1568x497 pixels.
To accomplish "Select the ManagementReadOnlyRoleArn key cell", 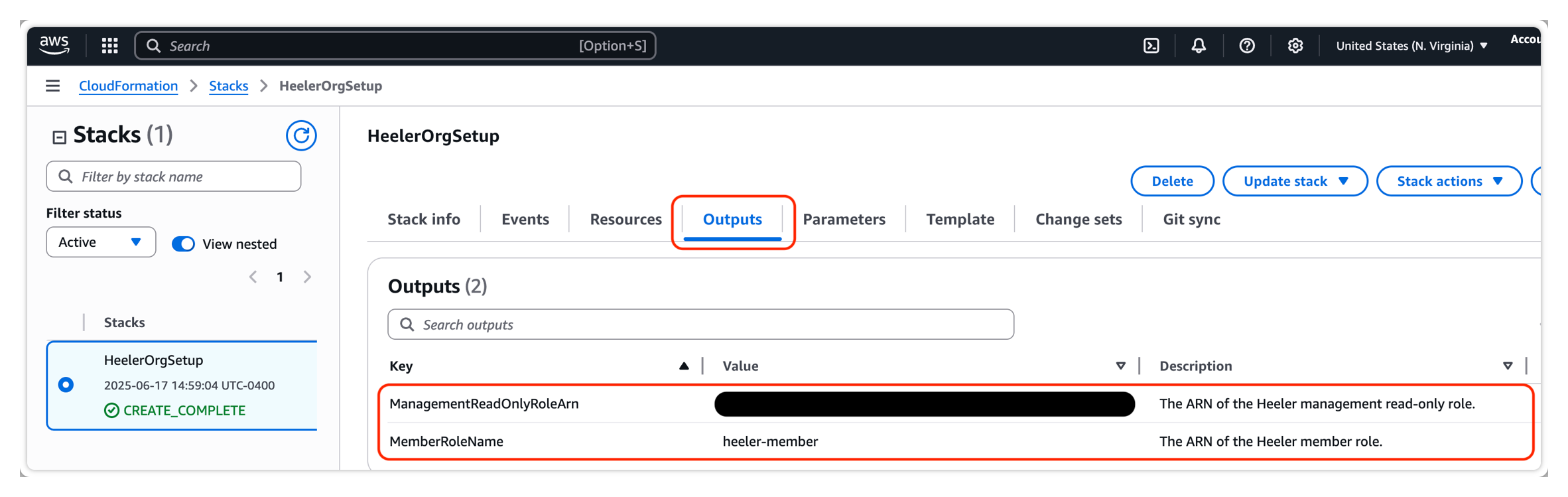I will pyautogui.click(x=484, y=403).
